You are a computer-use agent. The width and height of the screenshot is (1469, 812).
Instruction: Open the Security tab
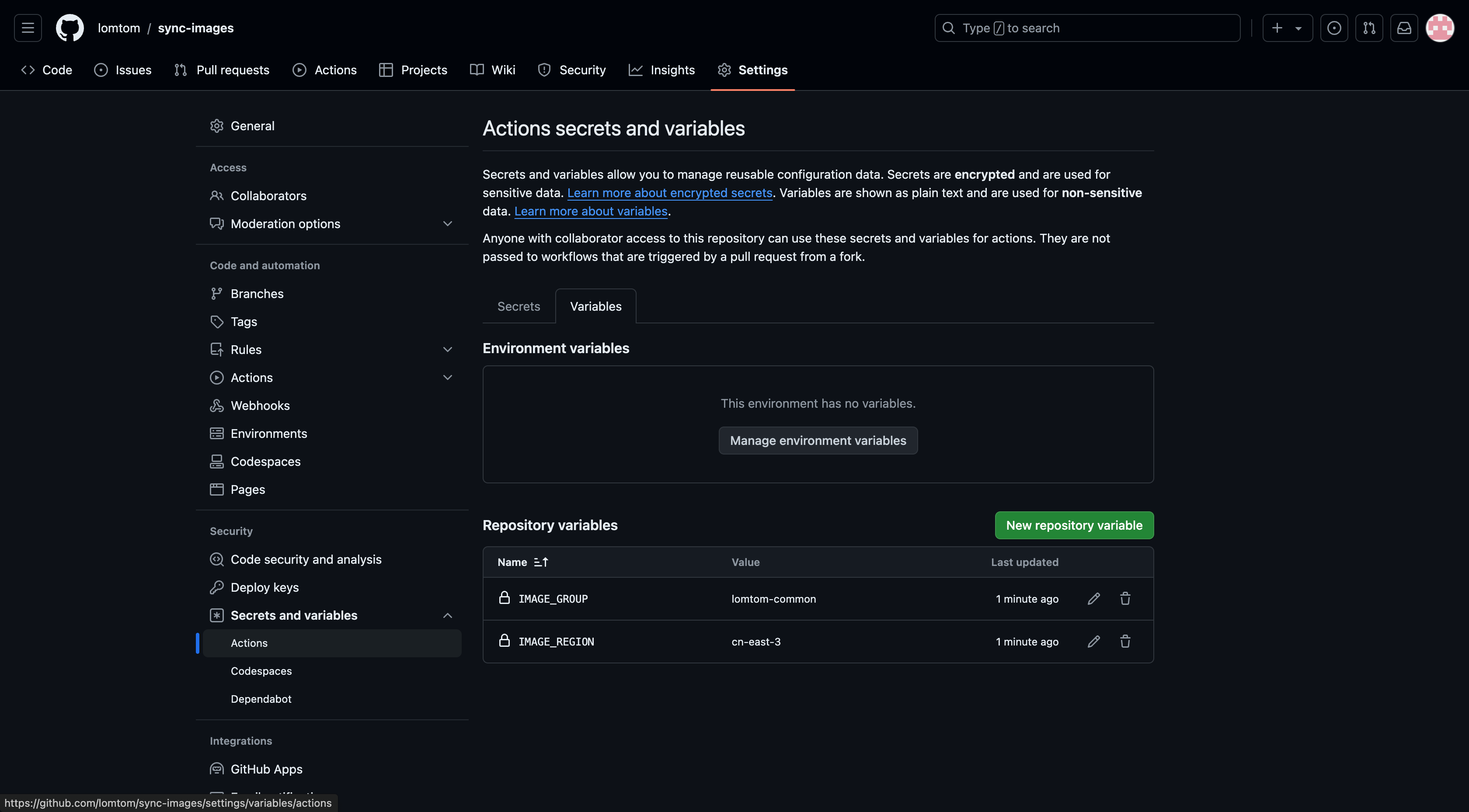click(571, 69)
